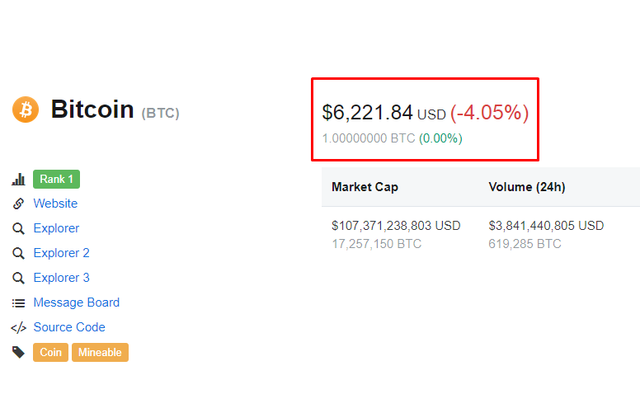Select the orange Coin tag

(x=50, y=352)
